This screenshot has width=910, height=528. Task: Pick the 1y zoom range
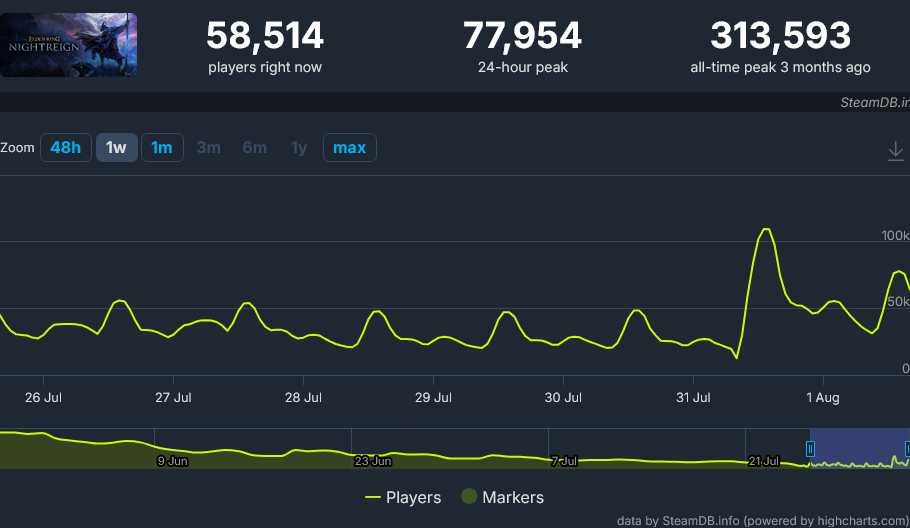coord(299,147)
